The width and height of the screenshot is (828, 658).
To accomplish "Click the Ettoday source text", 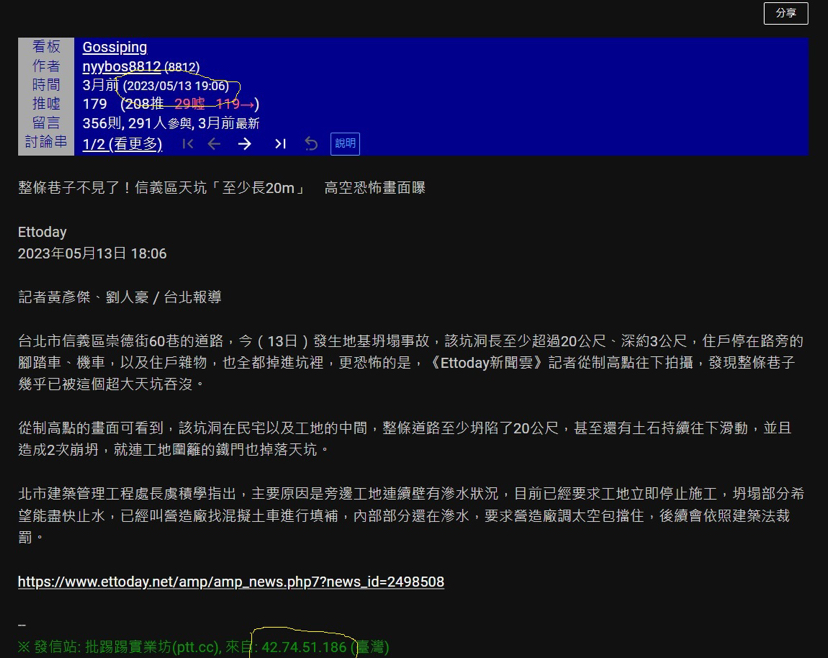I will pos(42,232).
